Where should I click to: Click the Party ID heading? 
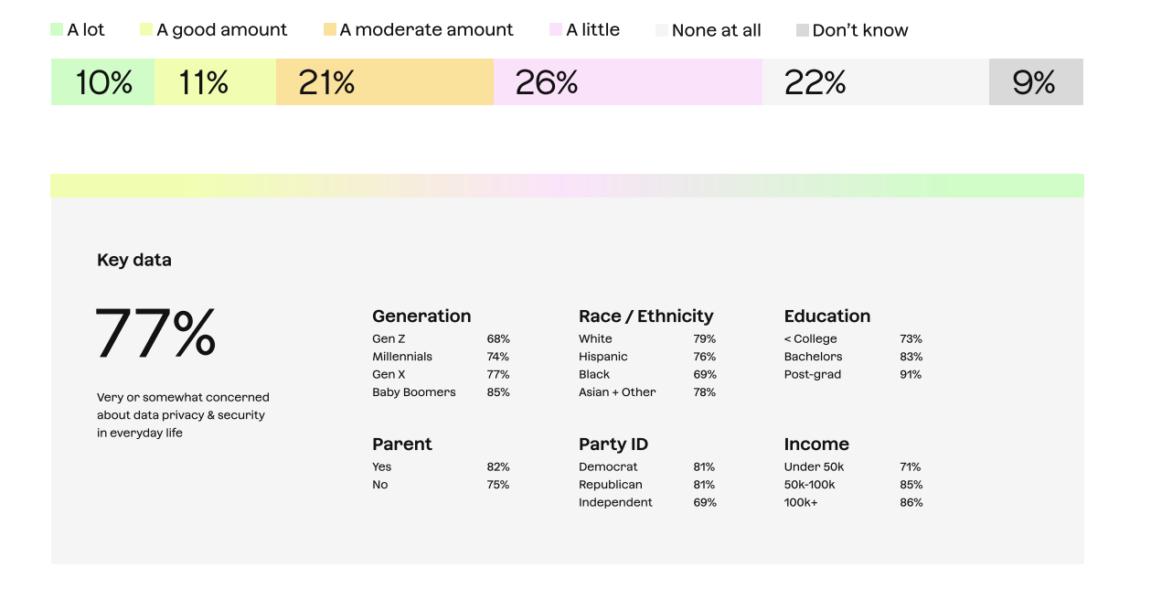[612, 444]
